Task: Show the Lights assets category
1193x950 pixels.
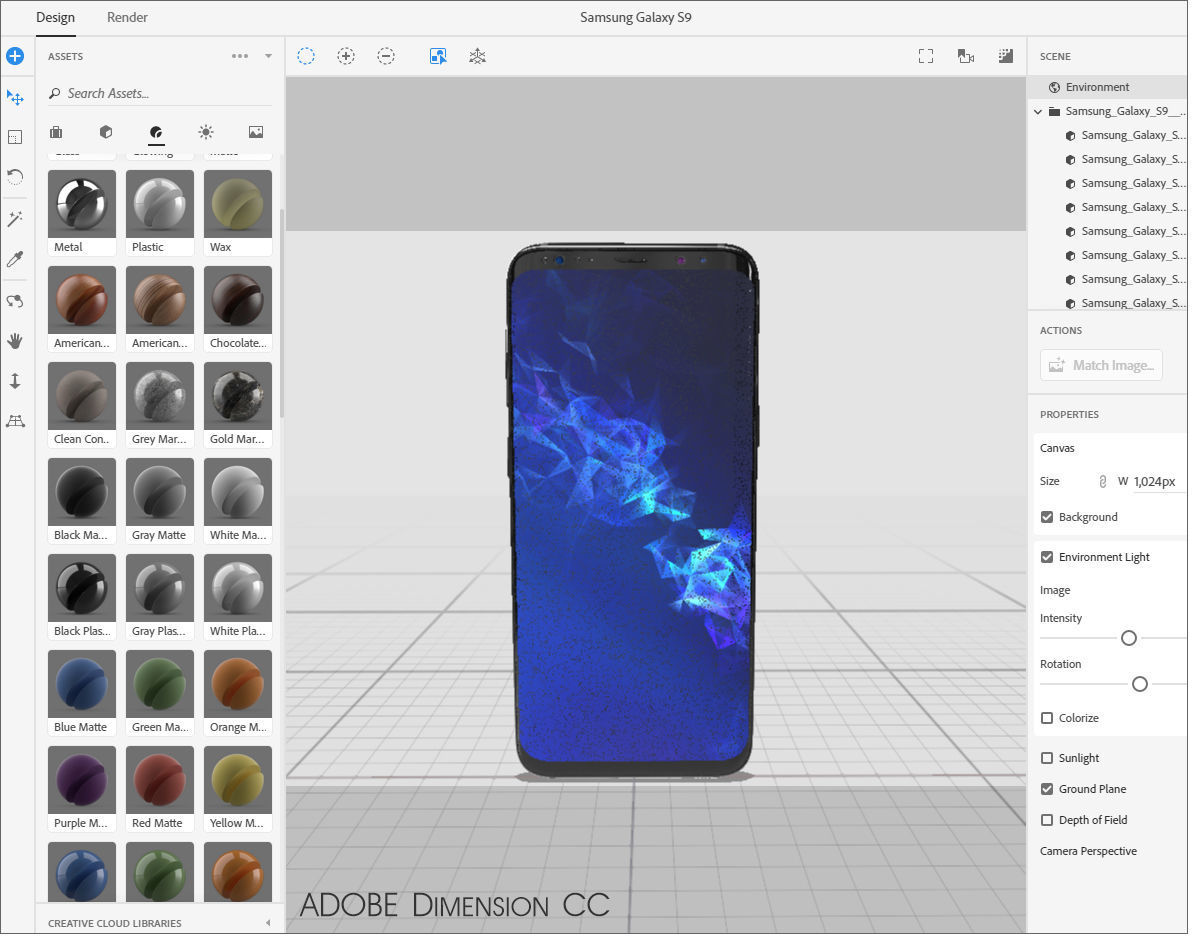Action: click(205, 132)
